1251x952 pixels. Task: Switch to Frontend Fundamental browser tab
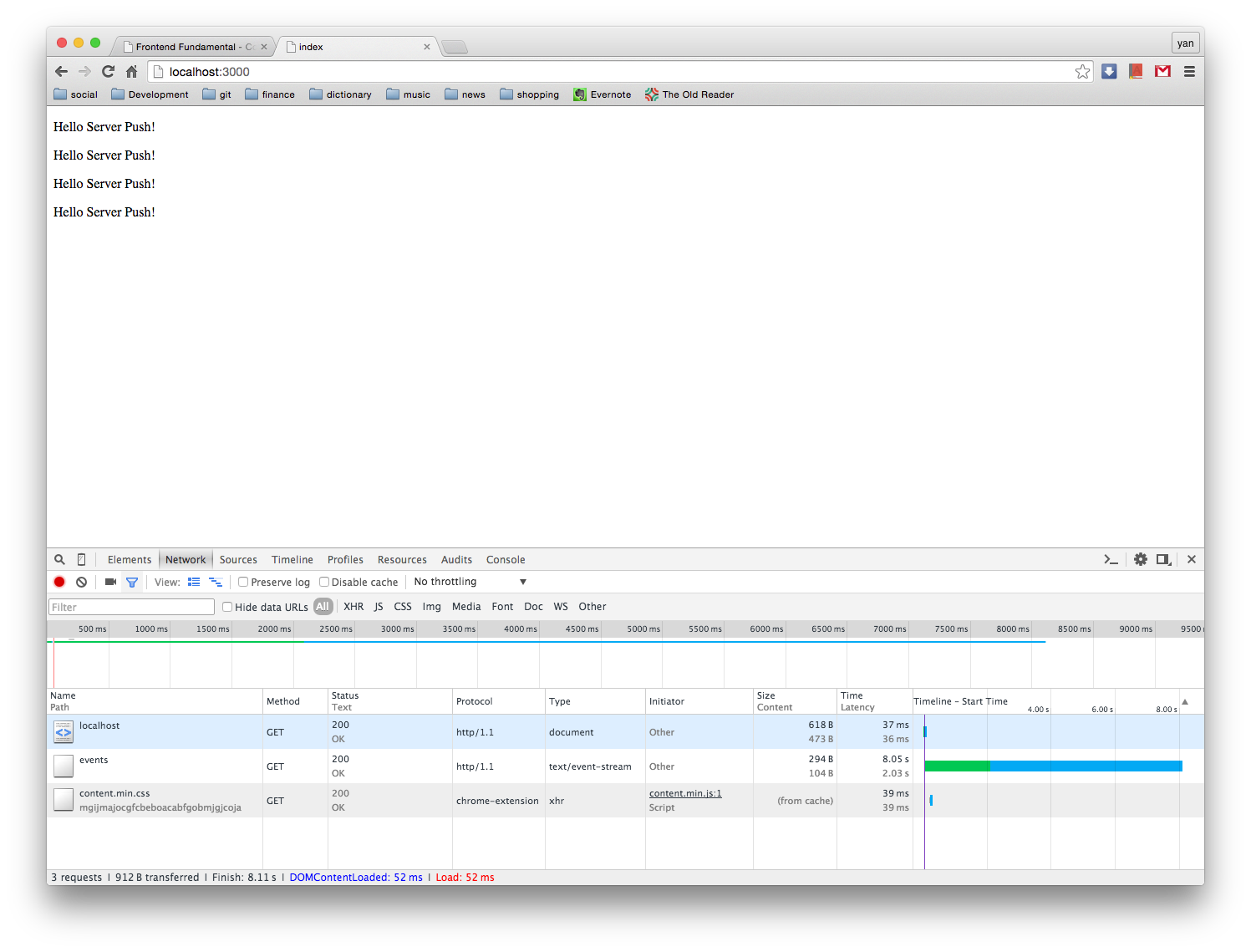click(x=194, y=47)
